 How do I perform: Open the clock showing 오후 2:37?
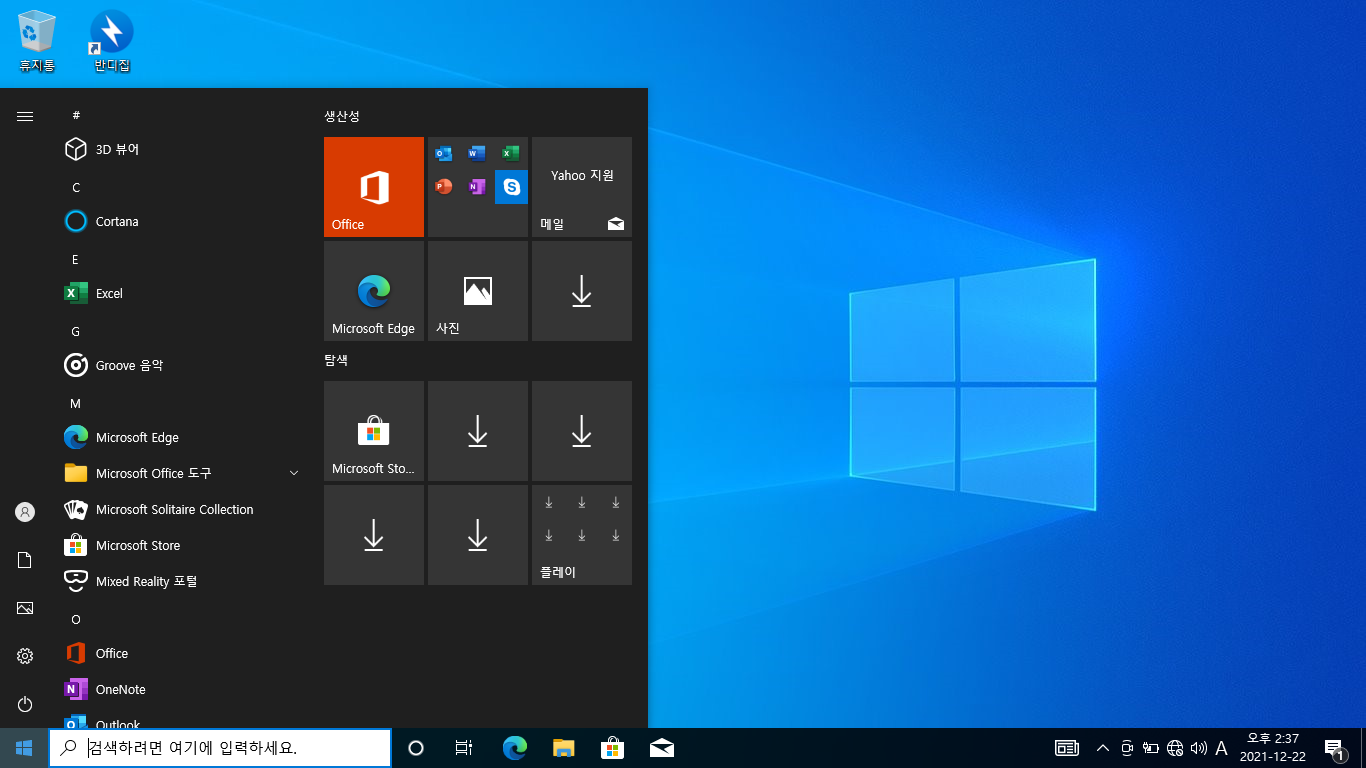[1273, 748]
